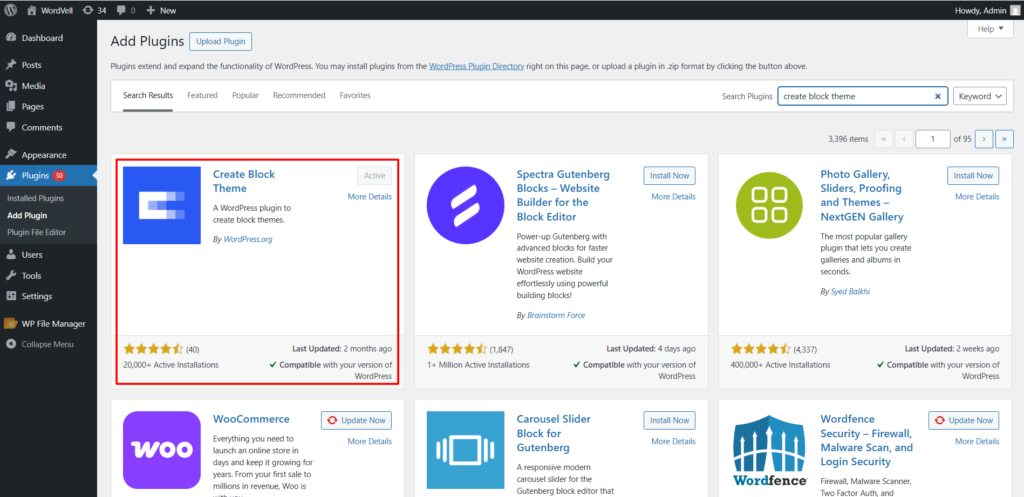Open the Wordfence Security title link
This screenshot has width=1024, height=497.
pos(867,440)
